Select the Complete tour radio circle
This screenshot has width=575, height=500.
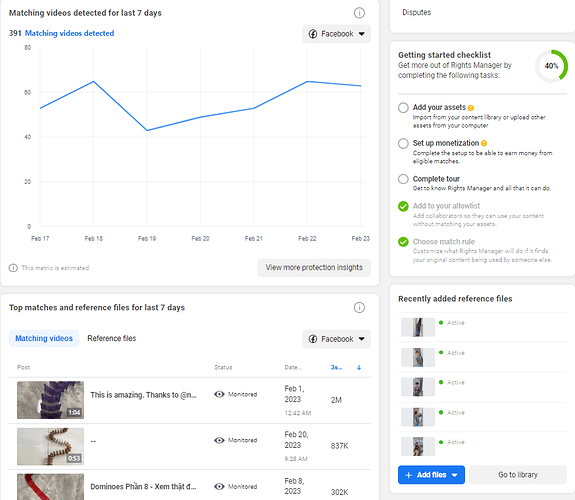(x=403, y=179)
